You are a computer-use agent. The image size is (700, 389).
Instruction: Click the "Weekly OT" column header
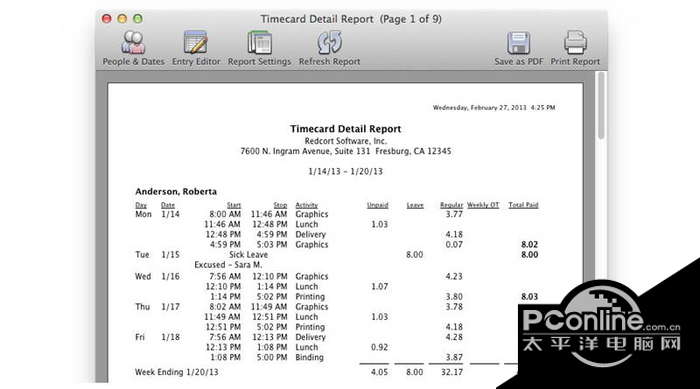pyautogui.click(x=483, y=205)
